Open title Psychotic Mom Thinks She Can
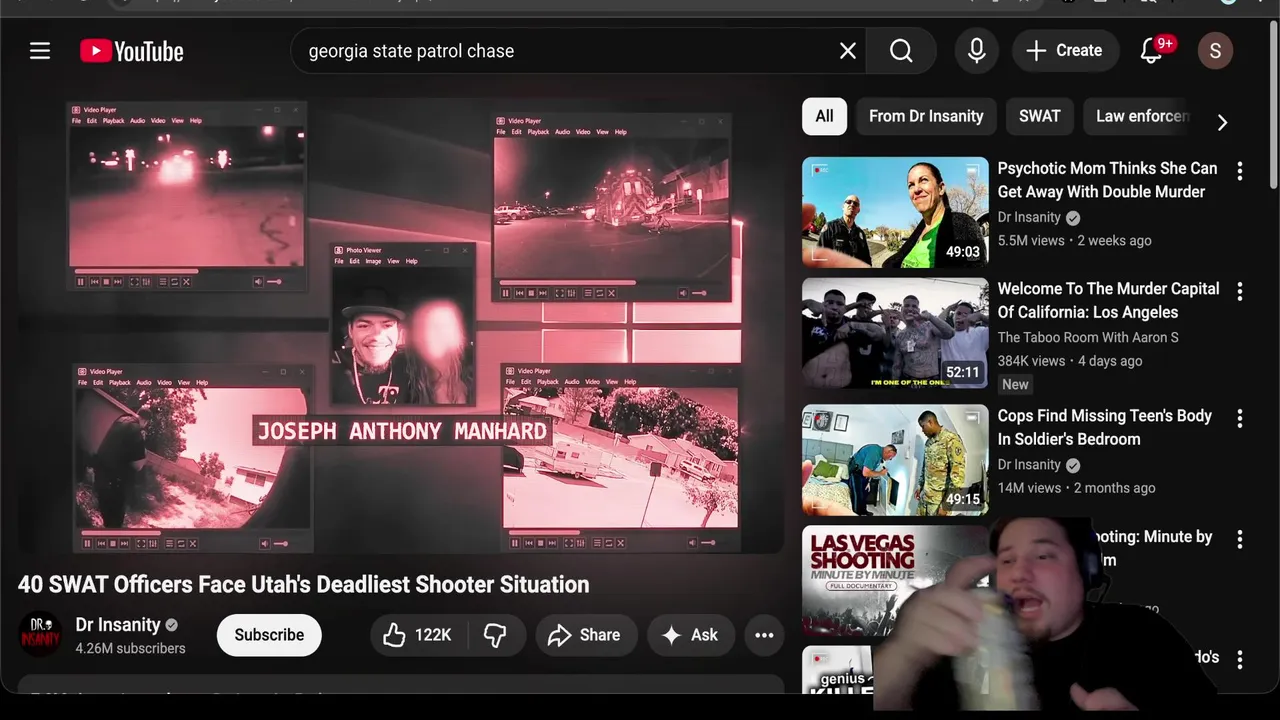This screenshot has width=1280, height=720. pyautogui.click(x=1107, y=180)
